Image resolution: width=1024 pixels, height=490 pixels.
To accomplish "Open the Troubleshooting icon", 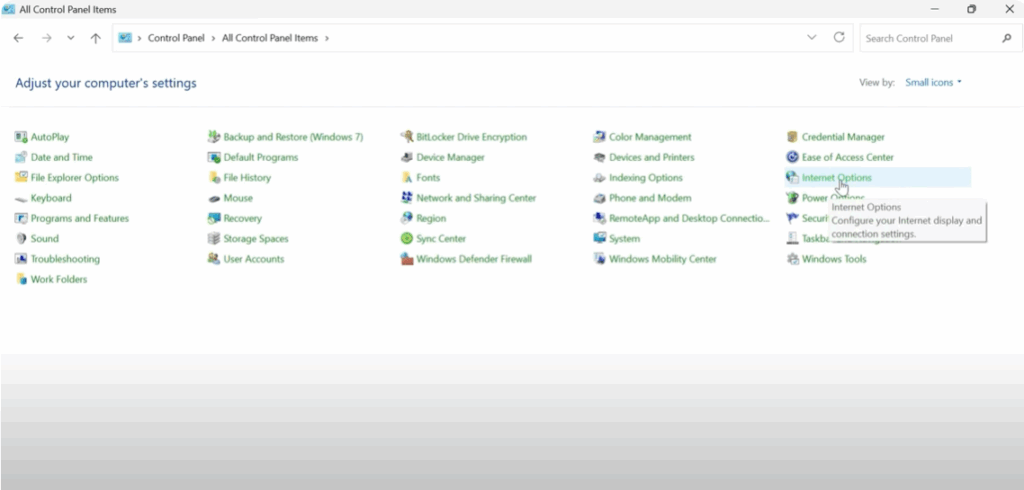I will 21,259.
